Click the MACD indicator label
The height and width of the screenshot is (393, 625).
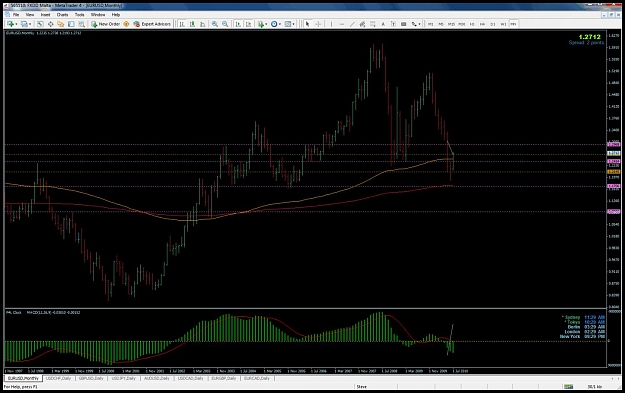click(x=53, y=312)
